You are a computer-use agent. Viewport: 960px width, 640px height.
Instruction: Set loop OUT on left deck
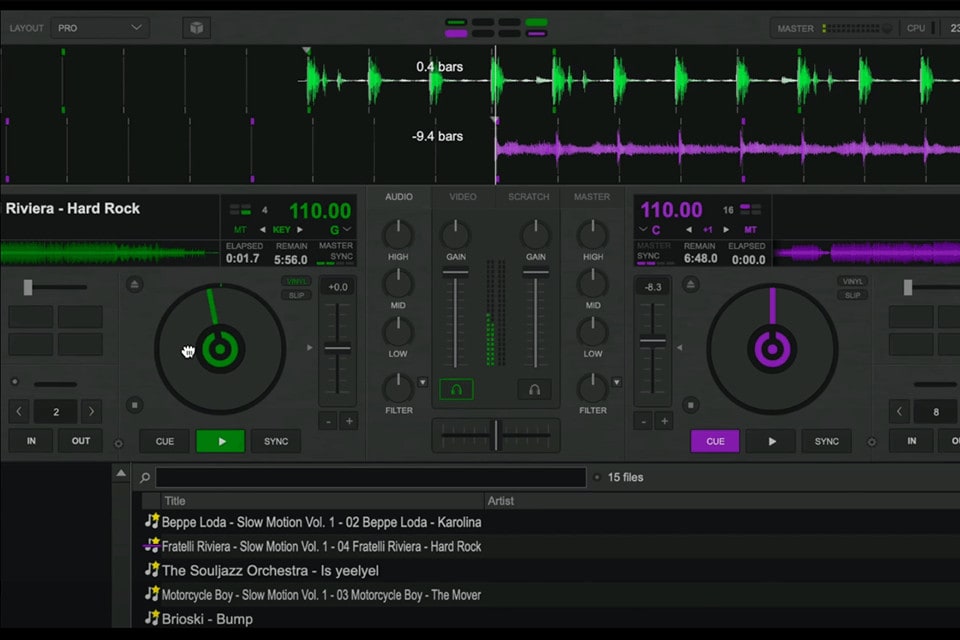[81, 441]
